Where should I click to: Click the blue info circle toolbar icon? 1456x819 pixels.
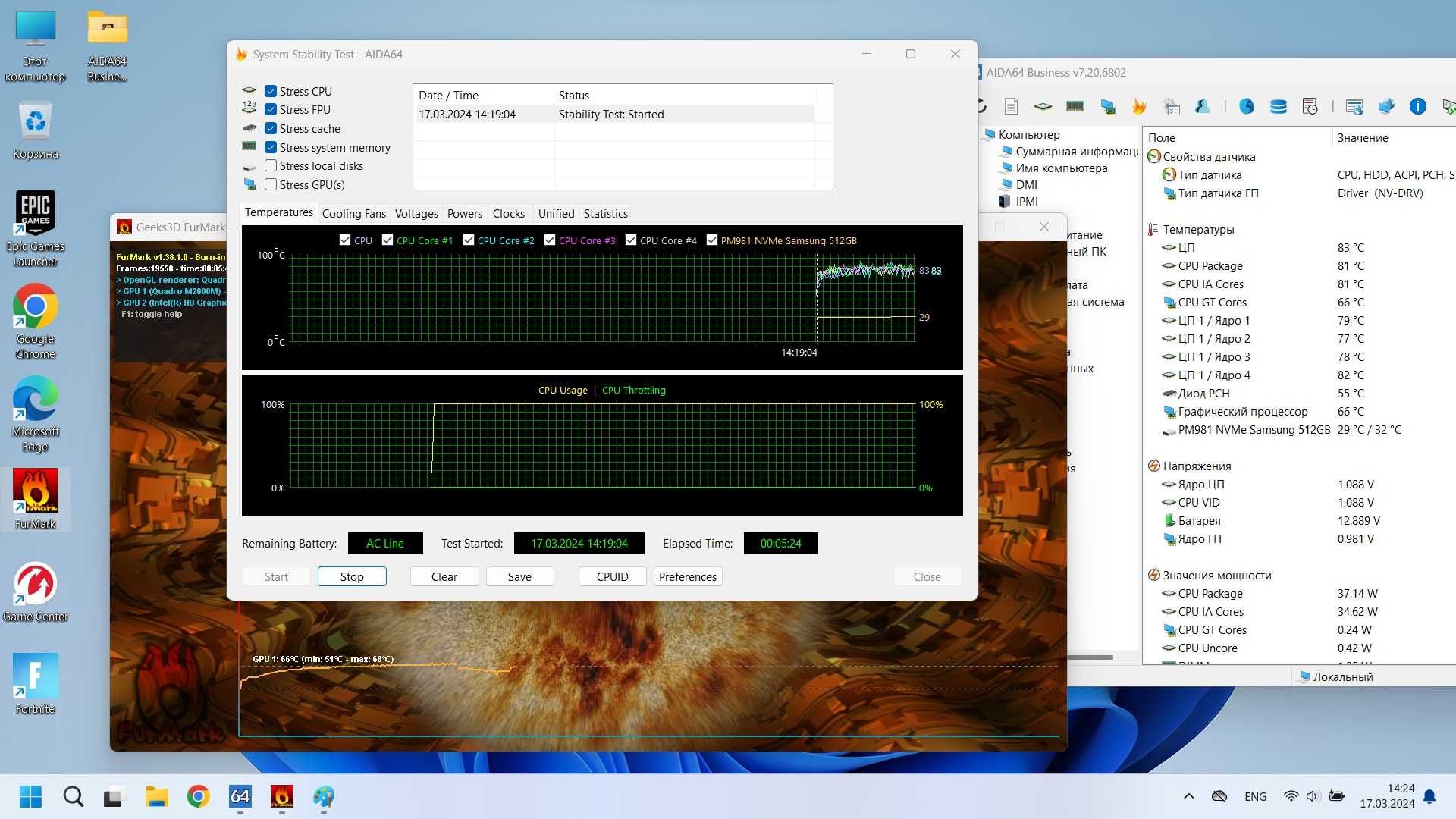pos(1418,106)
